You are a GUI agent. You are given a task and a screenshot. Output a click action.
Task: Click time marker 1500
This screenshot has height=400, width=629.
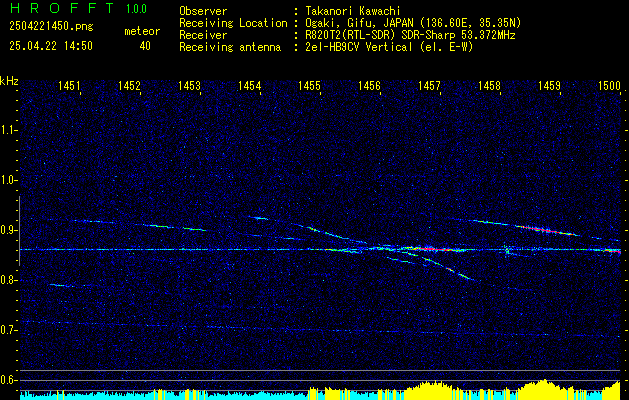(x=609, y=85)
